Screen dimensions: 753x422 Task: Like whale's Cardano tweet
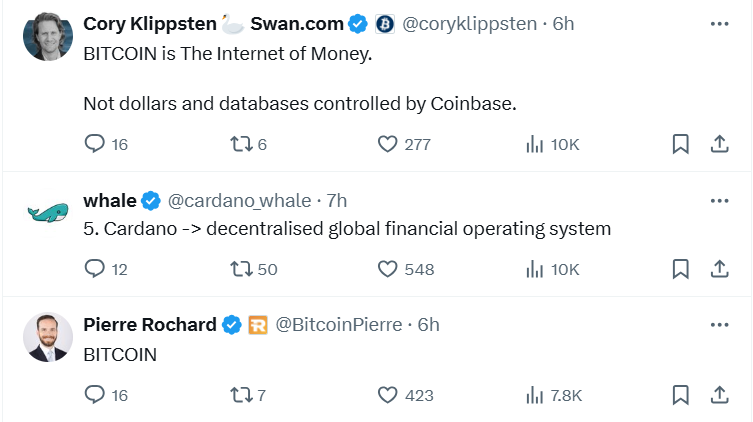(x=388, y=268)
